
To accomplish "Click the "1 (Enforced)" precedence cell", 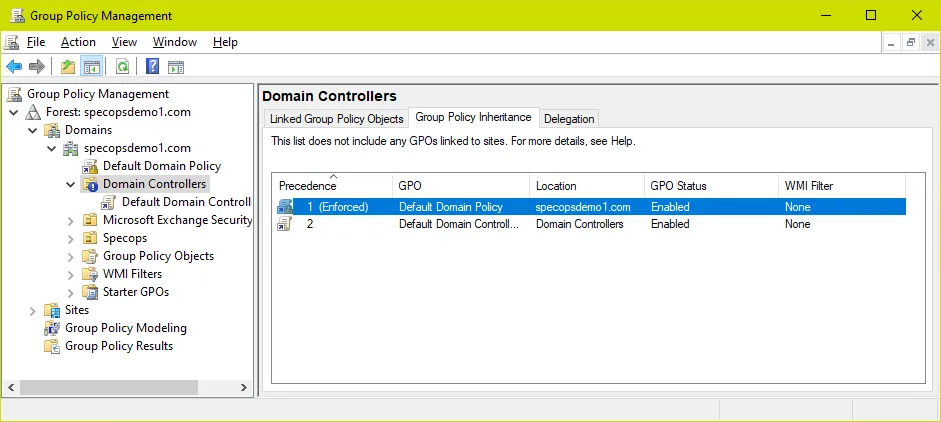I will pyautogui.click(x=337, y=207).
